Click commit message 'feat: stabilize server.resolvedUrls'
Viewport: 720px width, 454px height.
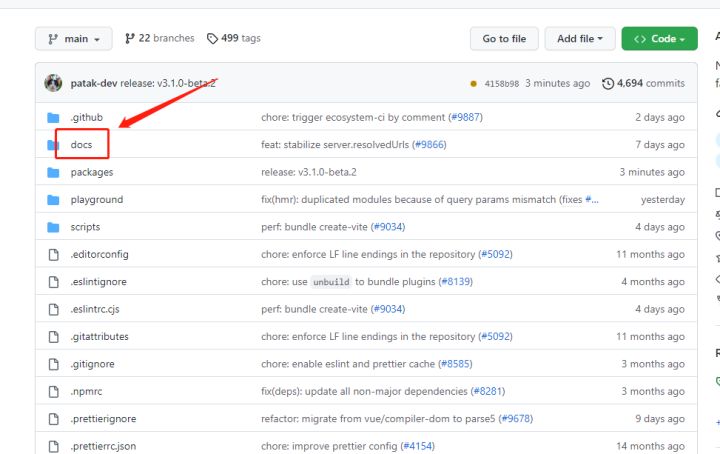[335, 145]
